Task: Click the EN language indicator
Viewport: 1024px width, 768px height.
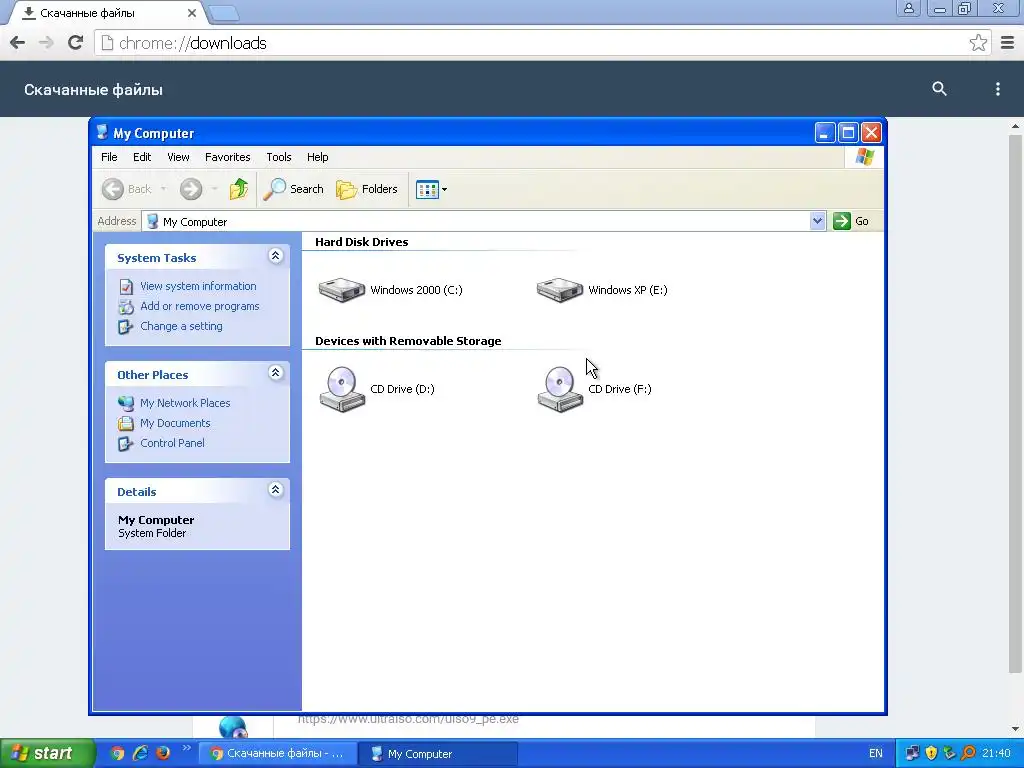Action: click(x=875, y=754)
